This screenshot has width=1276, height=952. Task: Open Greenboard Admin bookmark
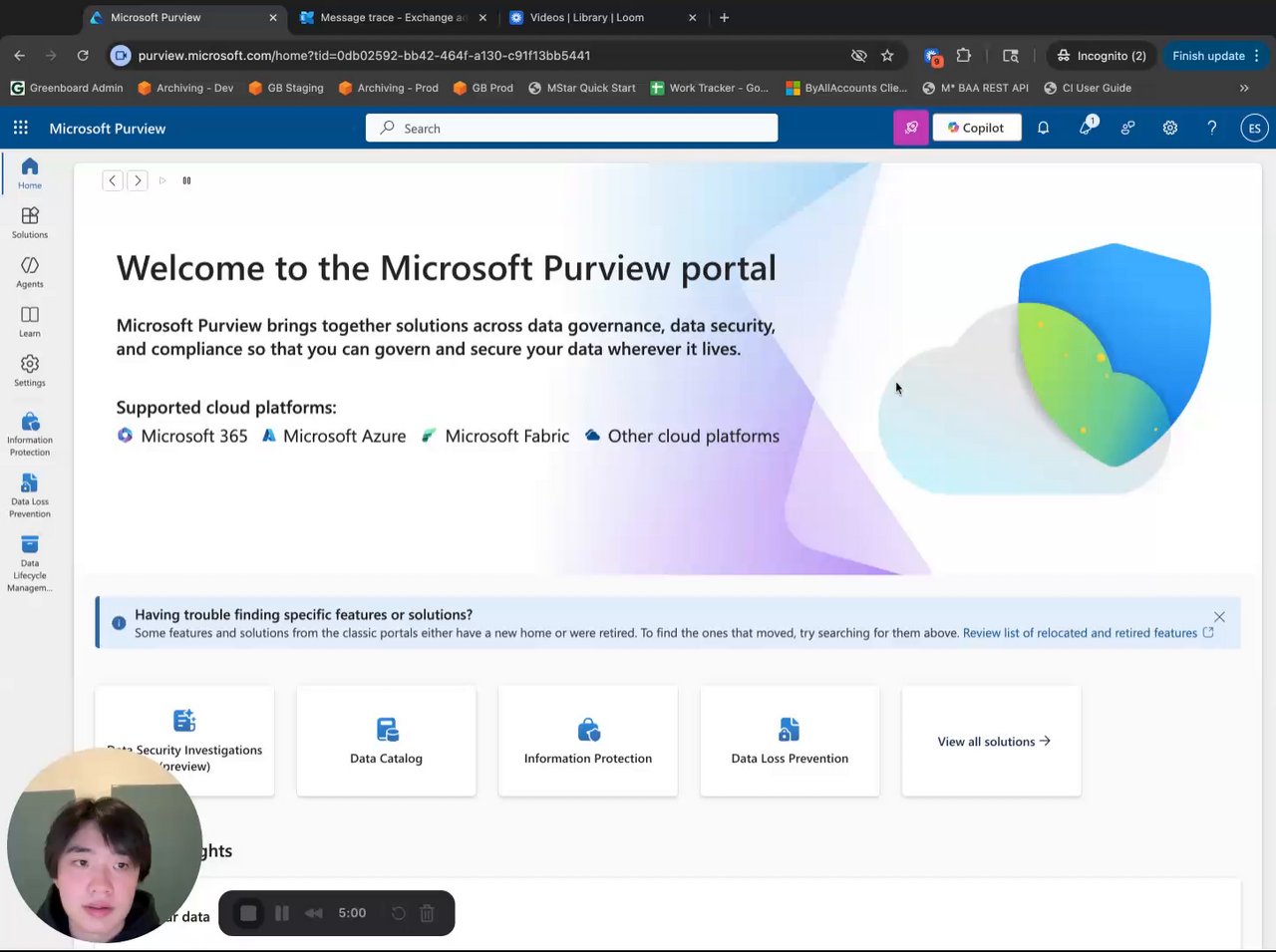pos(67,88)
